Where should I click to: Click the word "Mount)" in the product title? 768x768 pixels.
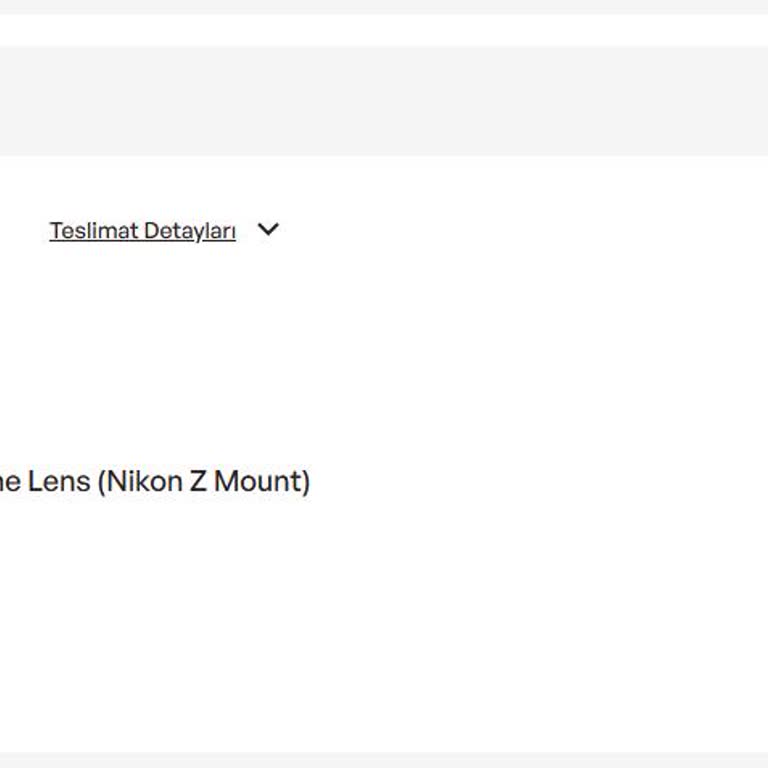[x=262, y=482]
